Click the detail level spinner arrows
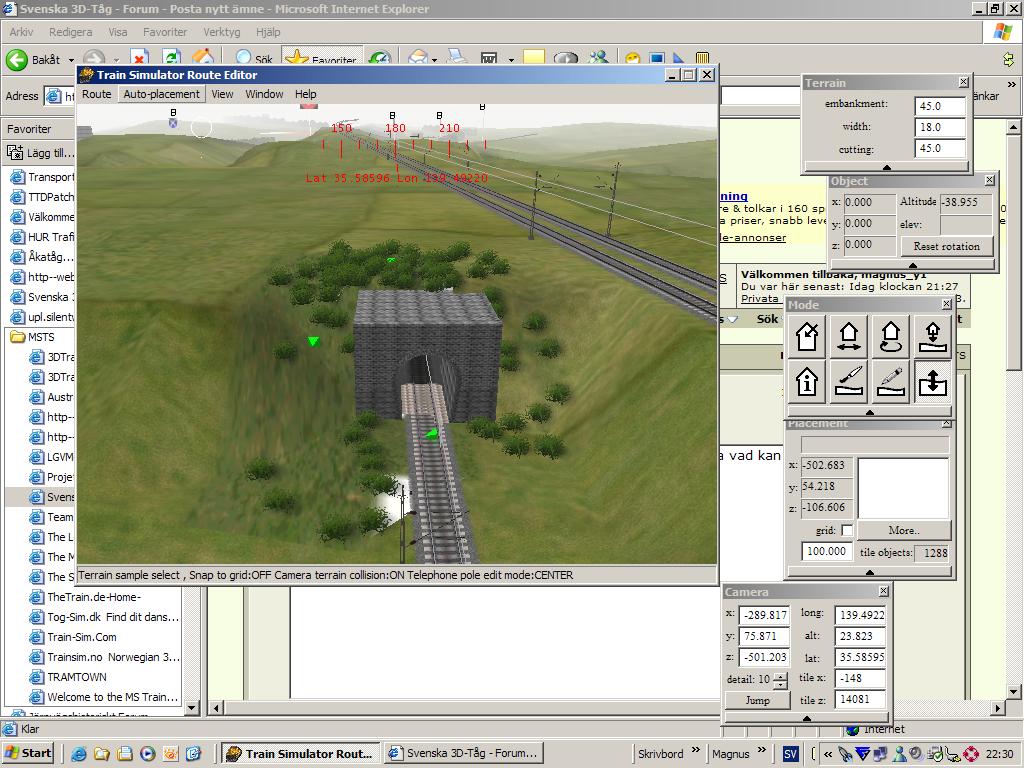Screen dimensions: 1024x768 [x=780, y=679]
